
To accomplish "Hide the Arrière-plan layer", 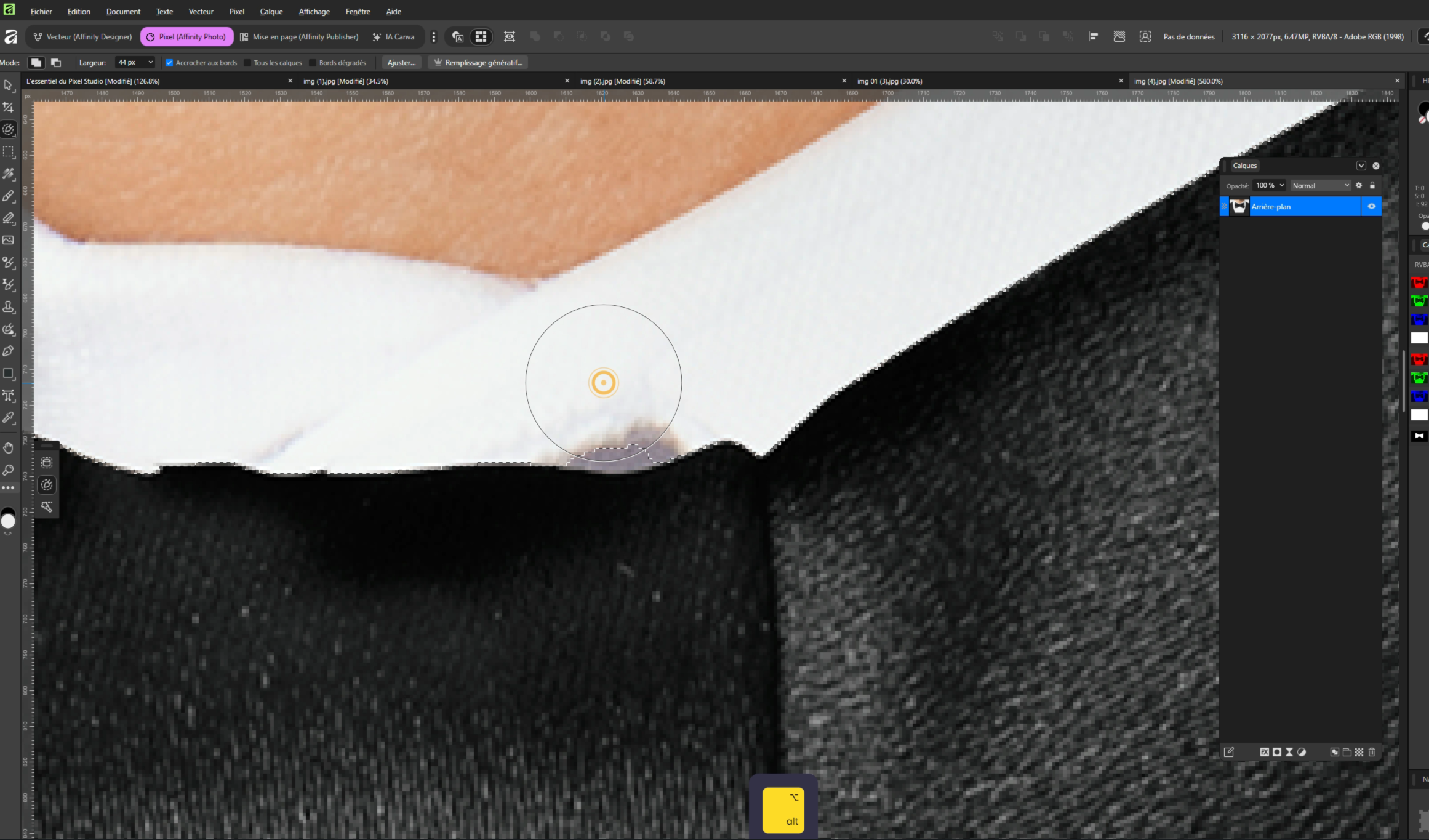I will pos(1372,207).
